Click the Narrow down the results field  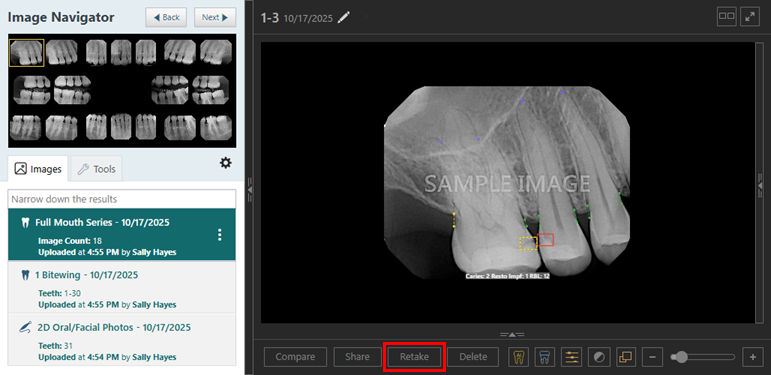pos(122,199)
